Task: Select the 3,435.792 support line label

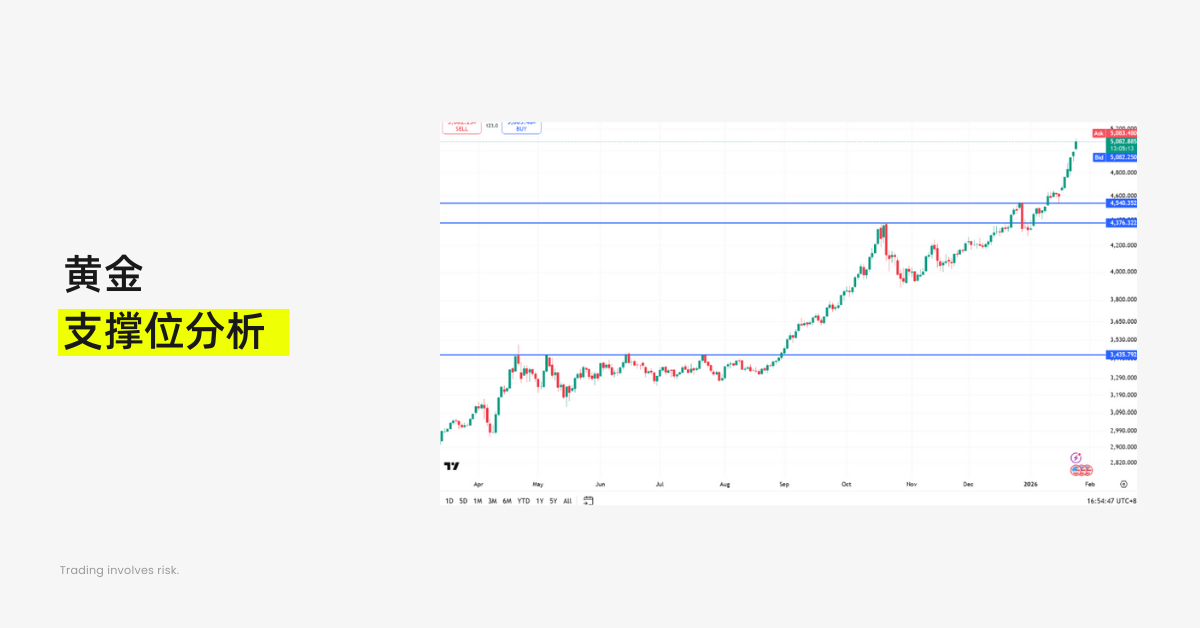Action: pyautogui.click(x=1121, y=355)
